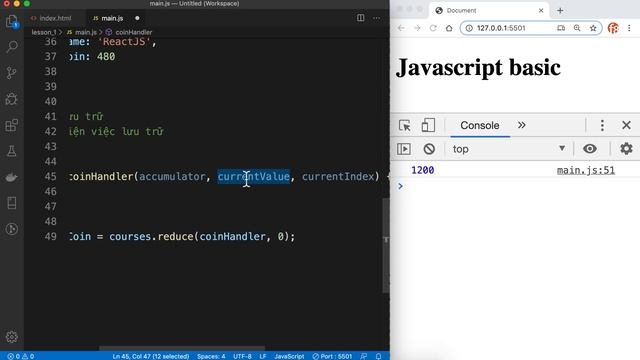This screenshot has height=360, width=640.
Task: Change indentation via Spaces: 4
Action: [211, 356]
